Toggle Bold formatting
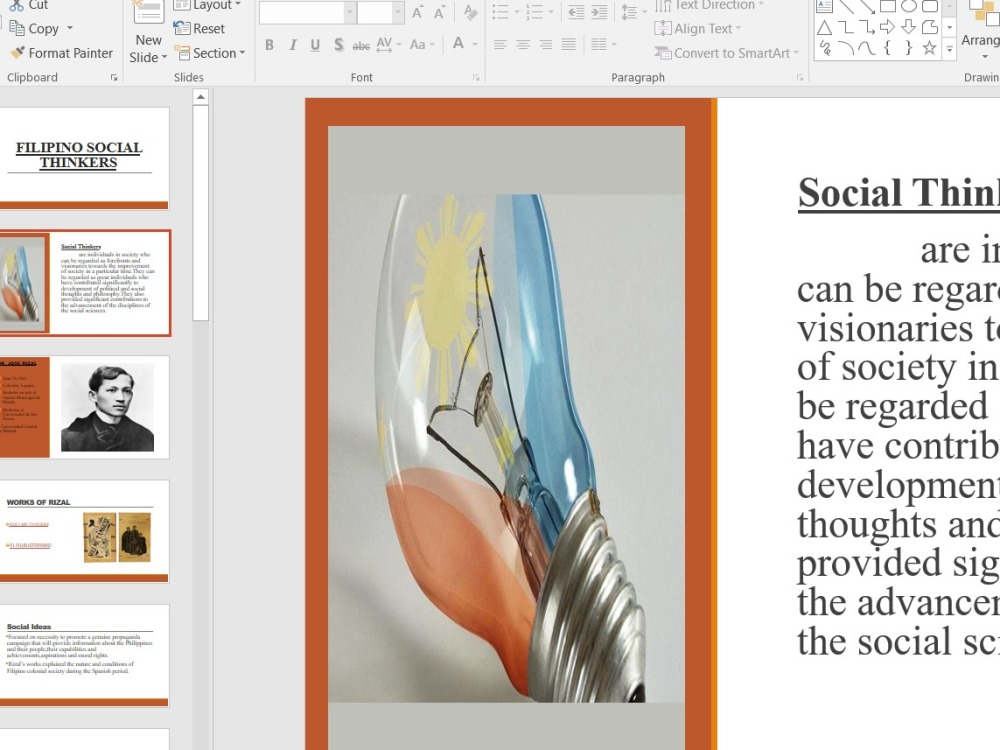Screen dimensions: 1000x750 (270, 45)
